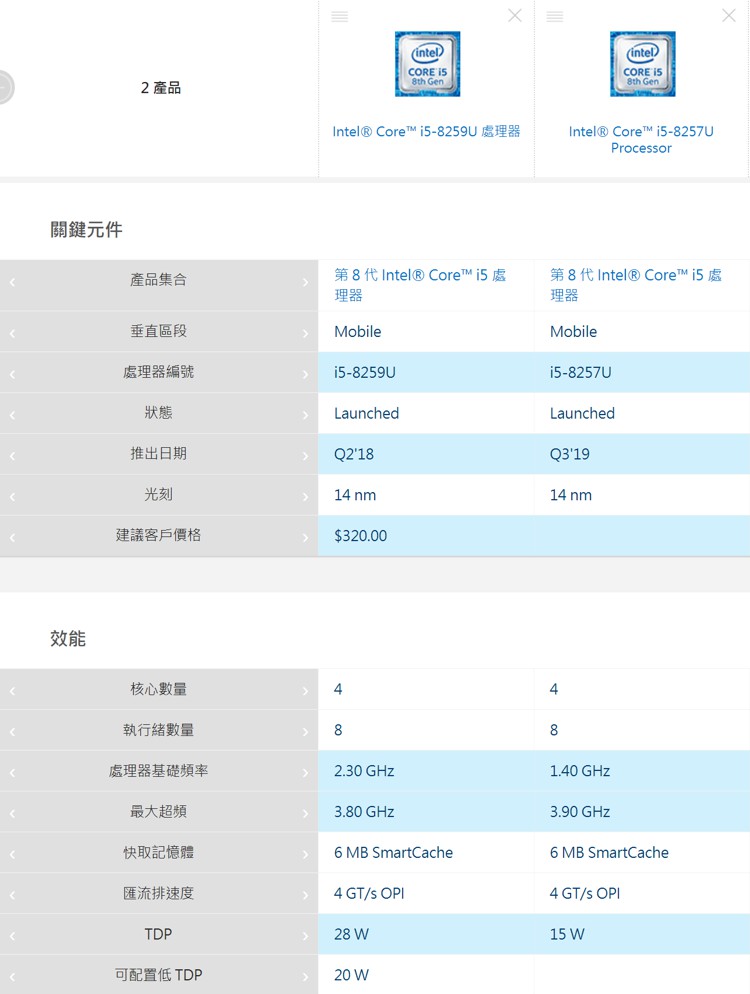Image resolution: width=750 pixels, height=994 pixels.
Task: Click left chevron on TDP row
Action: pos(12,936)
